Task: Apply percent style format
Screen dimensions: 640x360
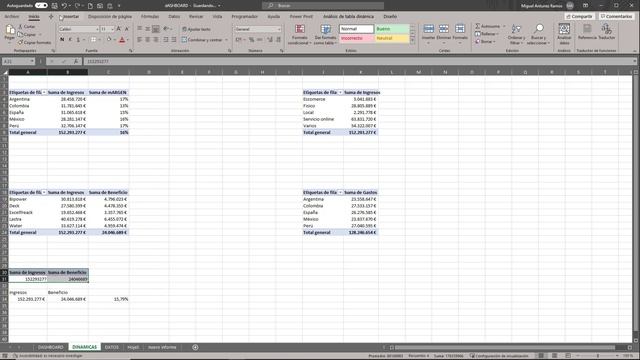Action: point(251,40)
